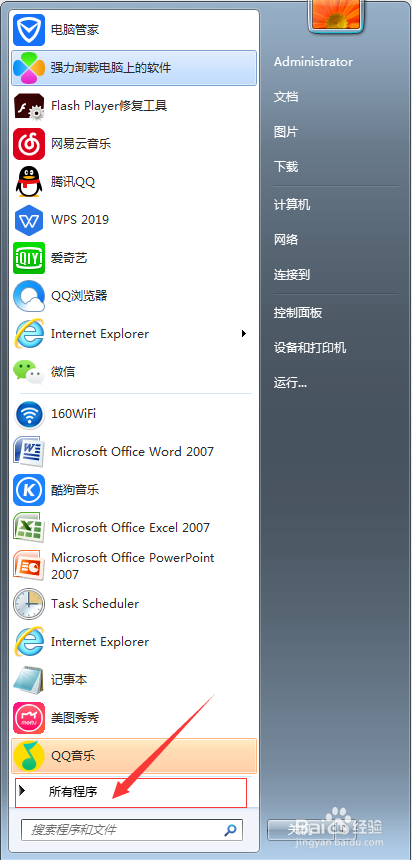Open 控制面板
The height and width of the screenshot is (860, 412).
pyautogui.click(x=298, y=313)
